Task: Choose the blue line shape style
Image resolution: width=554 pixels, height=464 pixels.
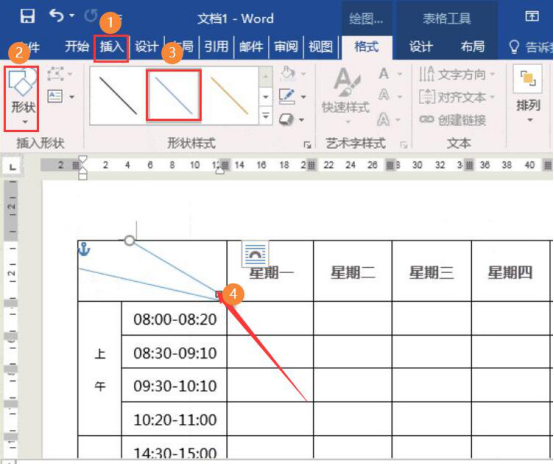Action: [174, 95]
